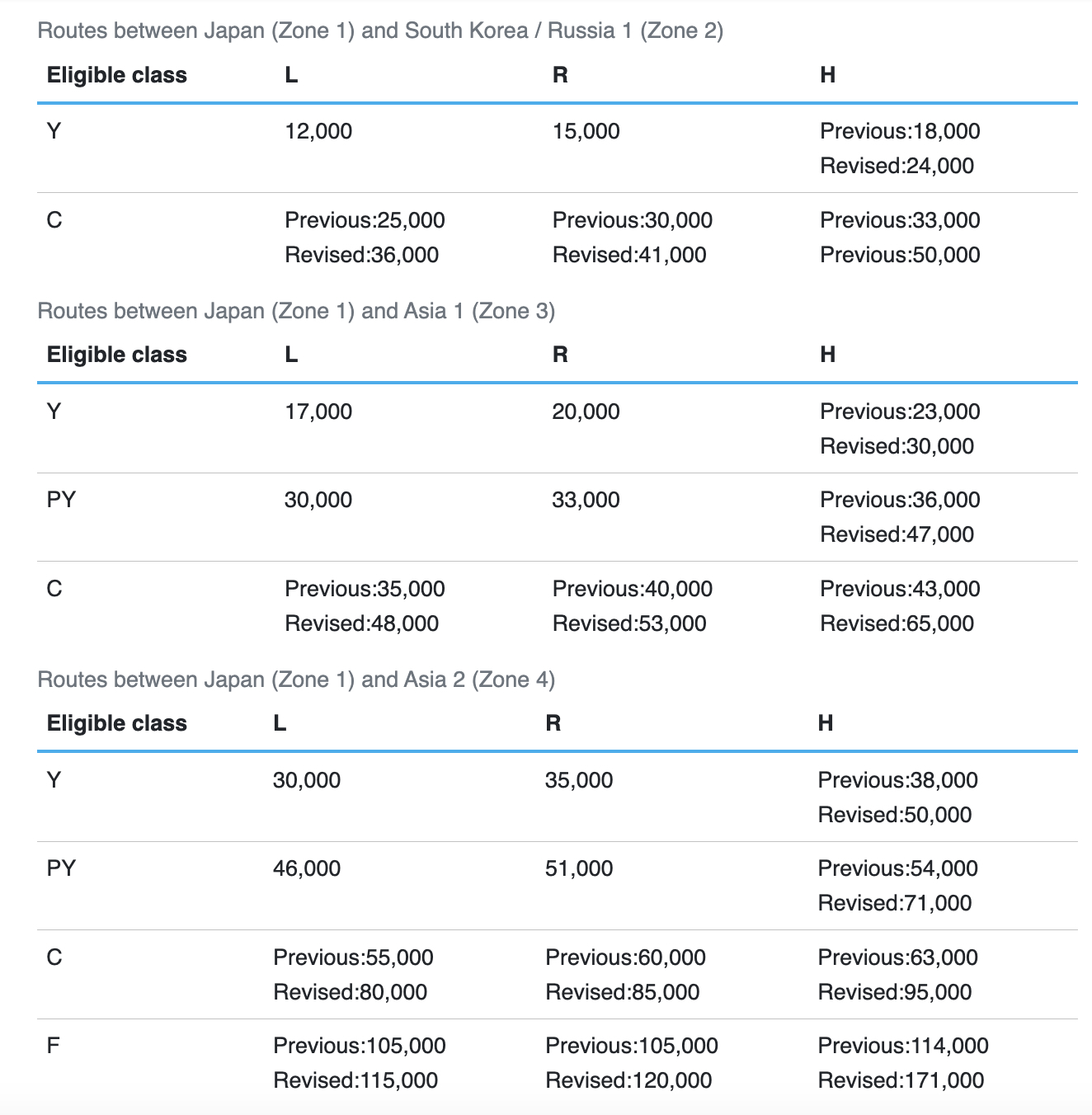Viewport: 1092px width, 1115px height.
Task: Click the Japan and Asia 2 Zone 4 heading
Action: pos(296,680)
